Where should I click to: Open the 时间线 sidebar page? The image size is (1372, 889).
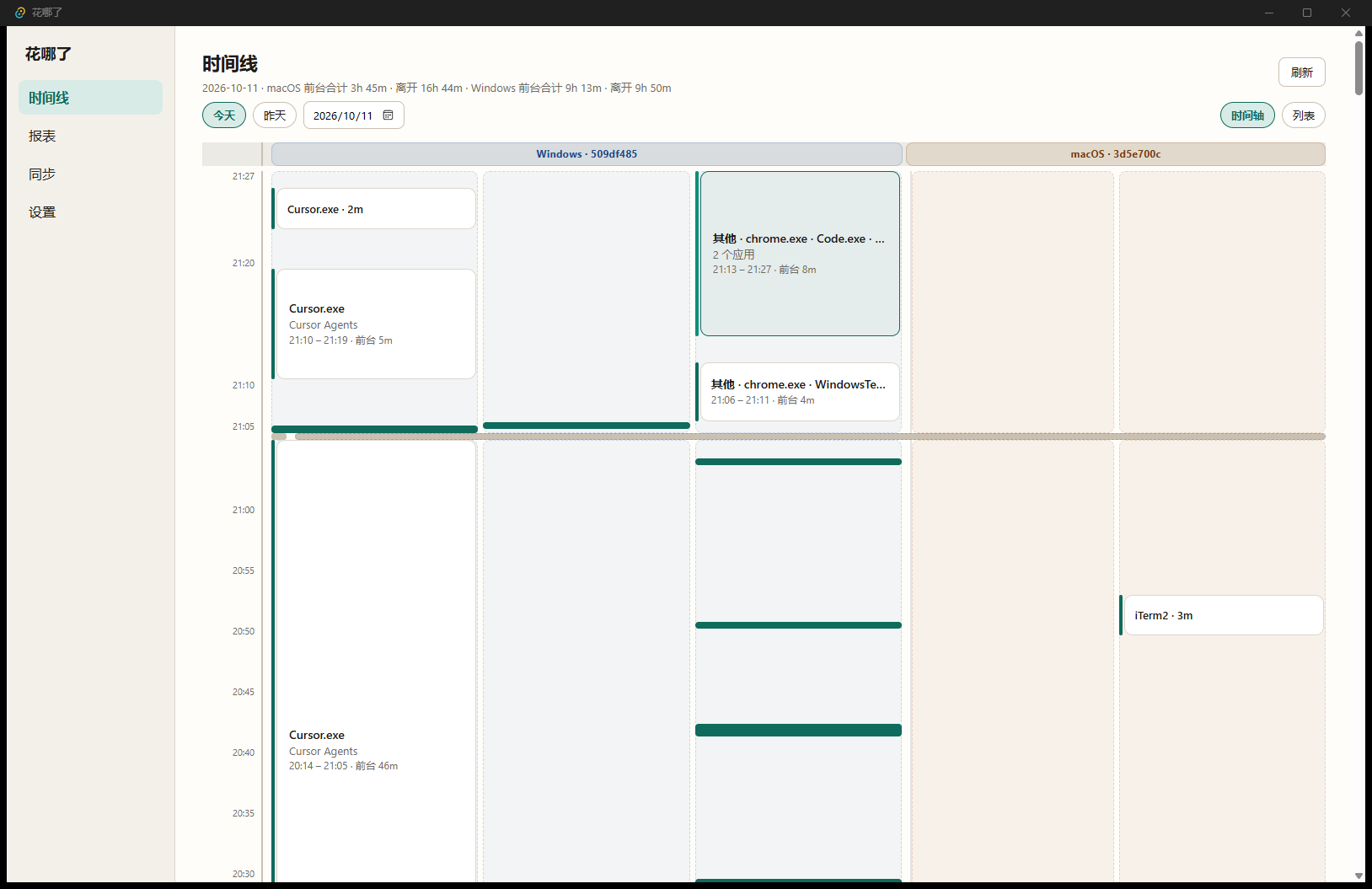point(90,98)
